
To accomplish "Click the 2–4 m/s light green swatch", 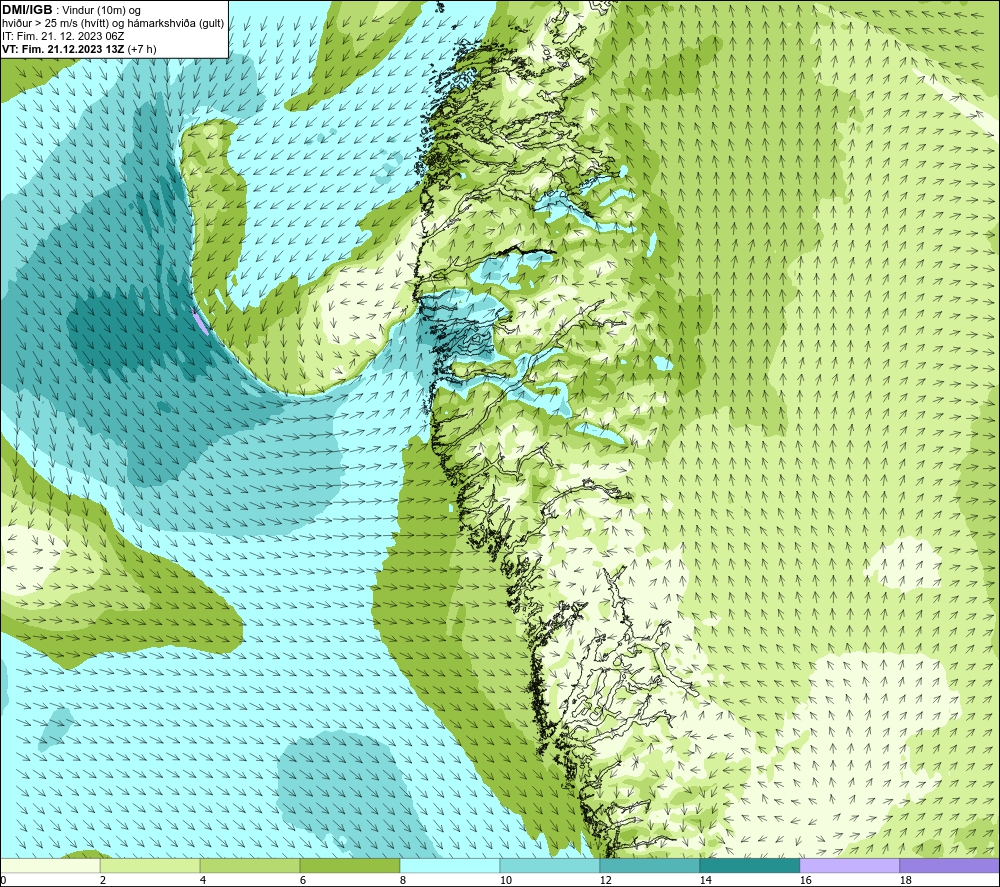I will click(150, 866).
